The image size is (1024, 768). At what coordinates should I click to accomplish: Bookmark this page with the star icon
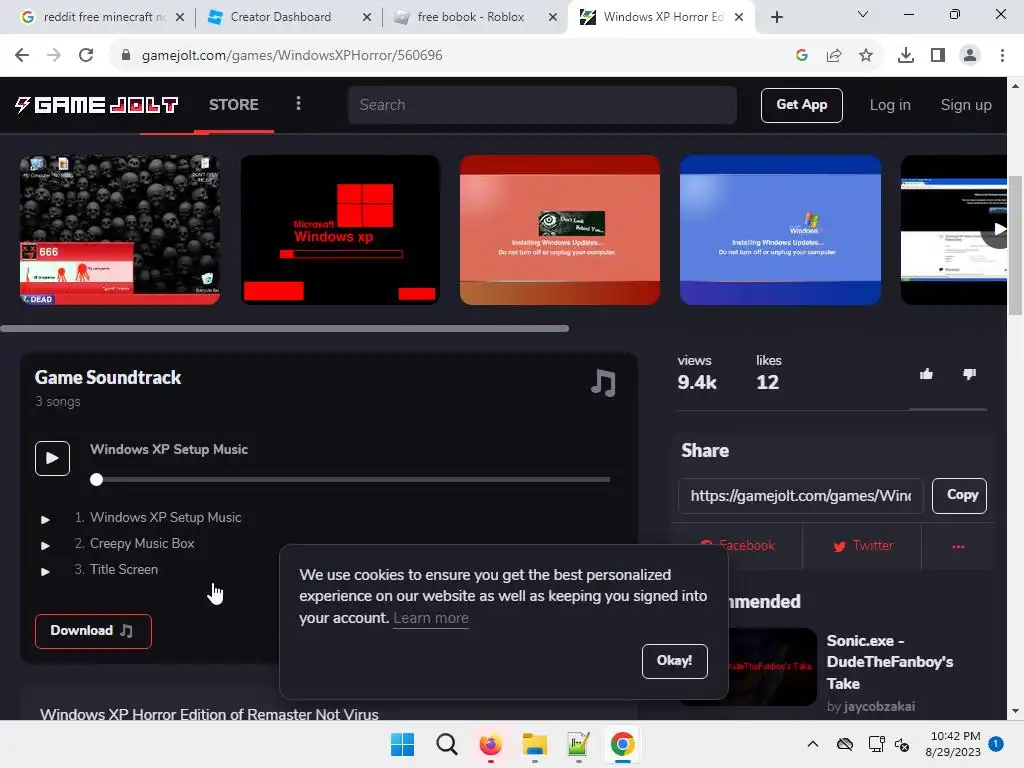click(x=866, y=56)
